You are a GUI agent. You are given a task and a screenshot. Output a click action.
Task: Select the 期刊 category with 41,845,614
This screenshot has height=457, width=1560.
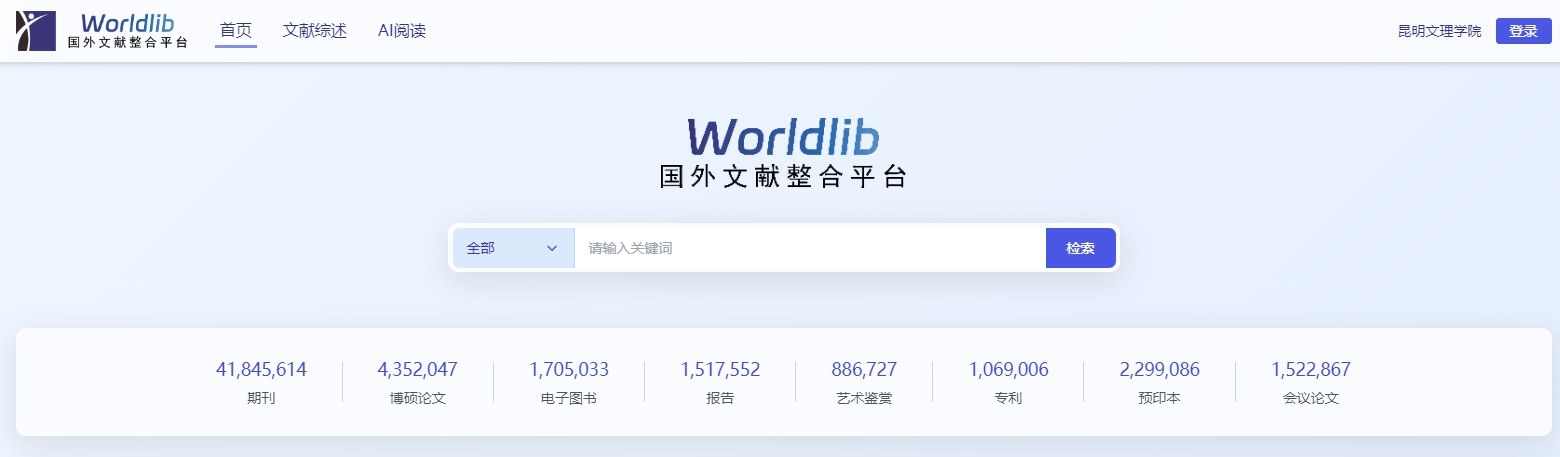[261, 382]
